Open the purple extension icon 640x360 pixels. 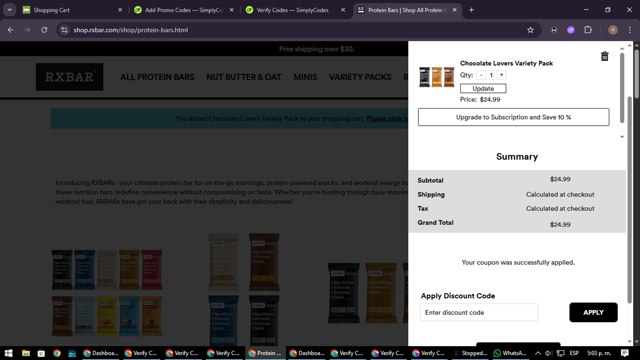click(571, 30)
